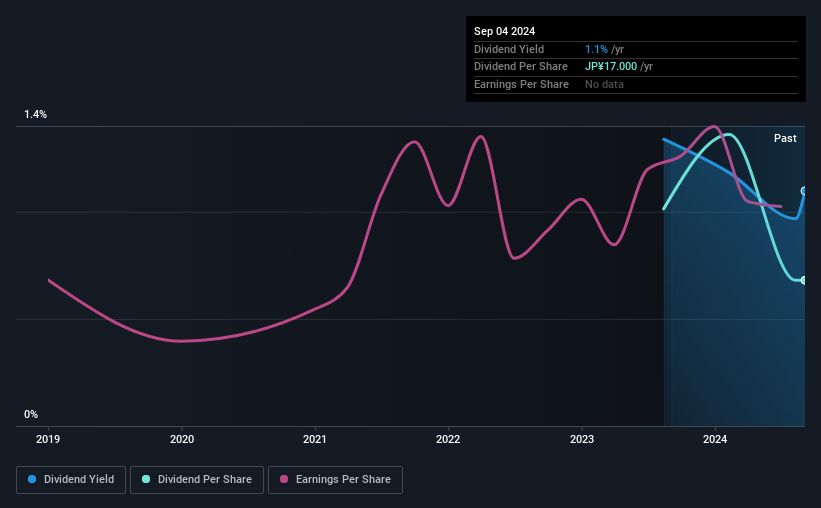
Task: Click the tooltip's Dividend Per Share row label
Action: (521, 67)
